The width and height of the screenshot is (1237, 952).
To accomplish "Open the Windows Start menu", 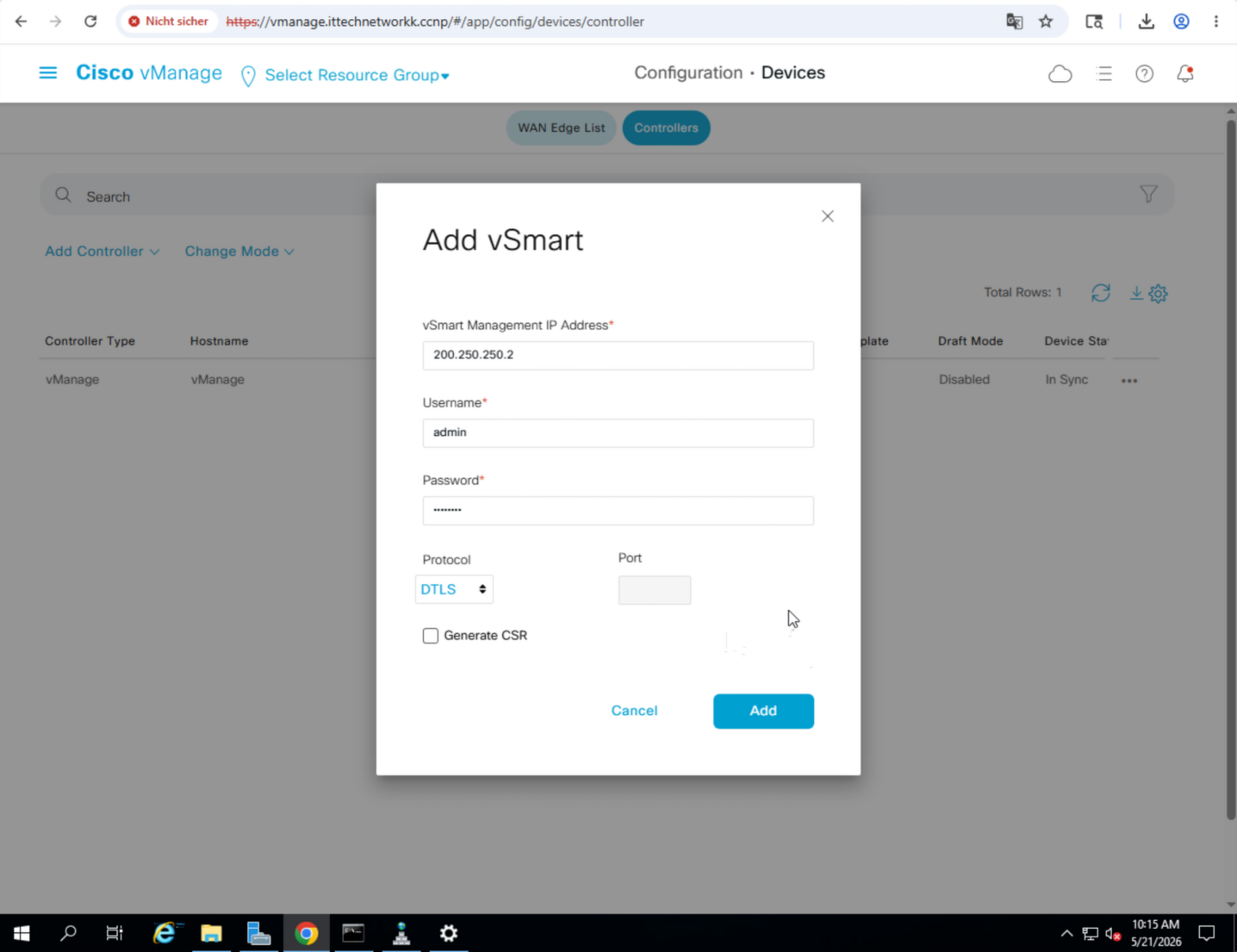I will pyautogui.click(x=22, y=933).
